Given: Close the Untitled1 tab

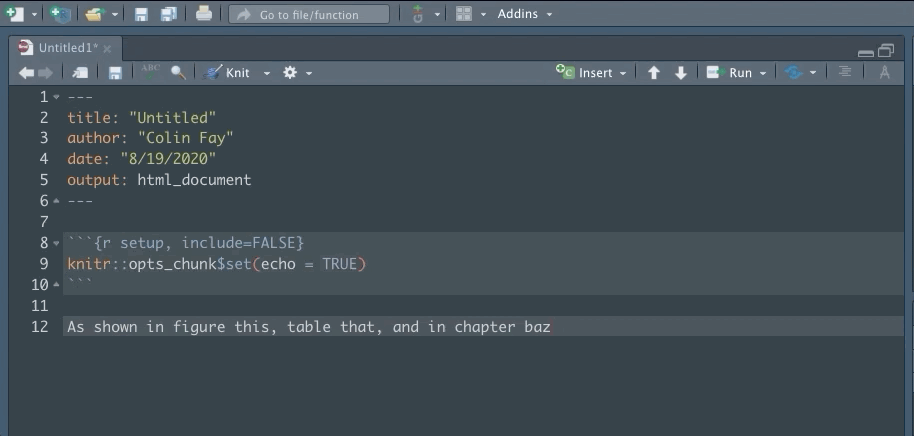Looking at the screenshot, I should [x=107, y=49].
